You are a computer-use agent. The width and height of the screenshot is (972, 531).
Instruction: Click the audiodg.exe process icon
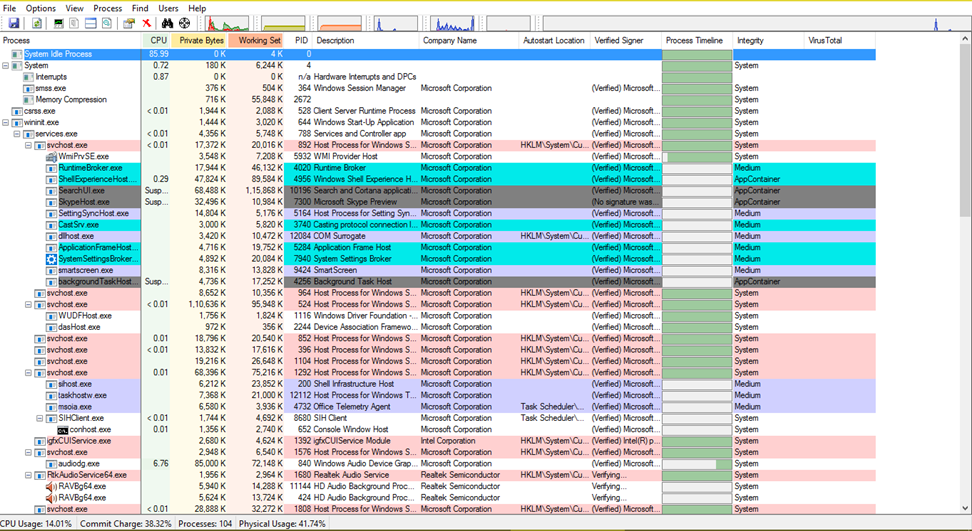click(x=51, y=463)
